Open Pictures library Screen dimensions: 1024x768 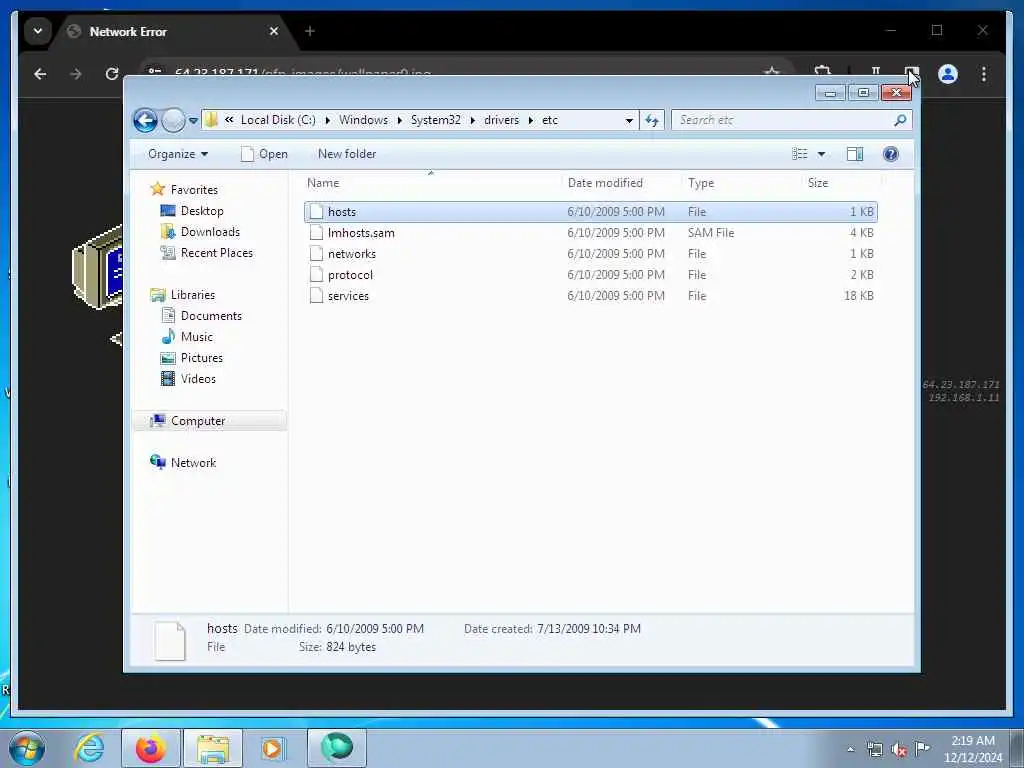click(192, 358)
